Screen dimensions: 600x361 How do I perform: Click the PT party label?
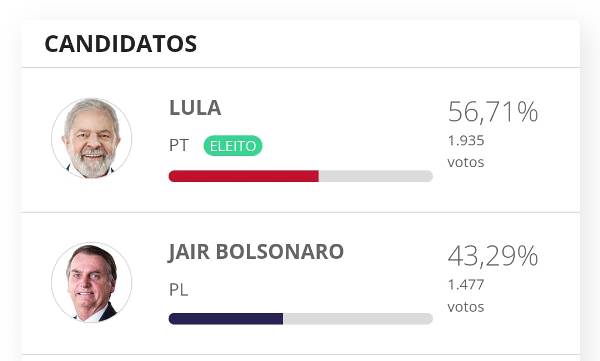point(179,145)
